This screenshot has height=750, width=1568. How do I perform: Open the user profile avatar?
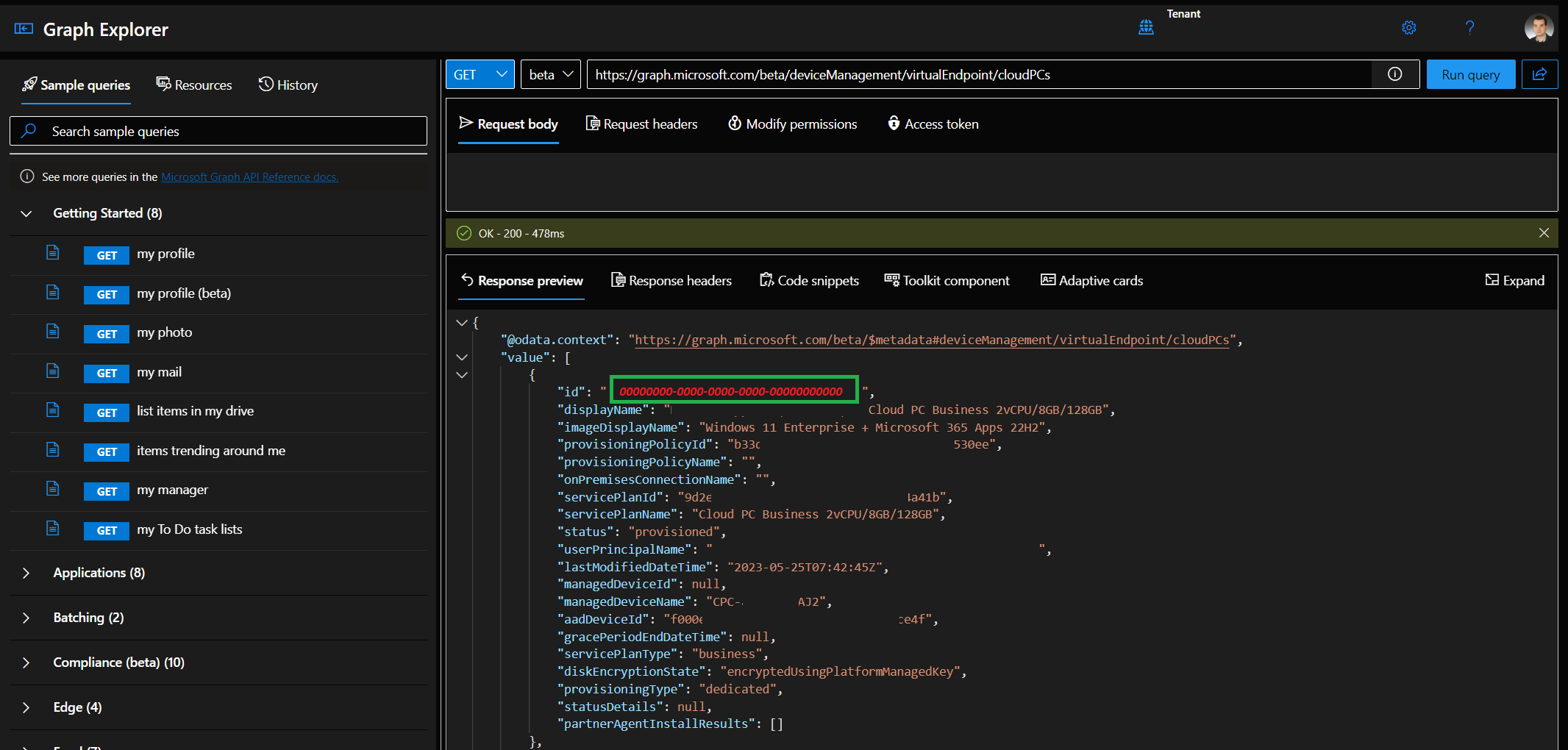point(1538,29)
